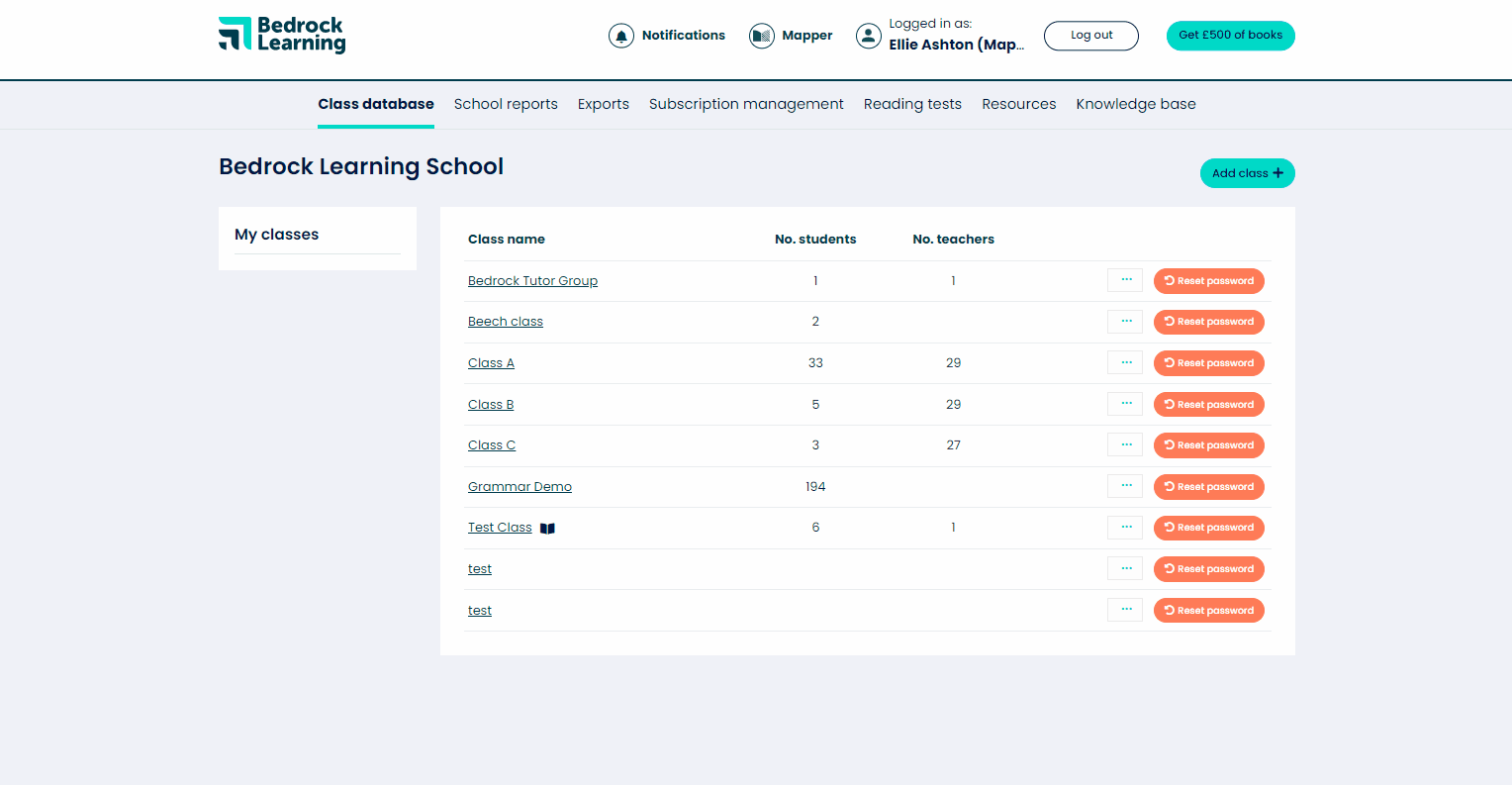The width and height of the screenshot is (1512, 785).
Task: Open more options for Class A
Action: pyautogui.click(x=1125, y=362)
